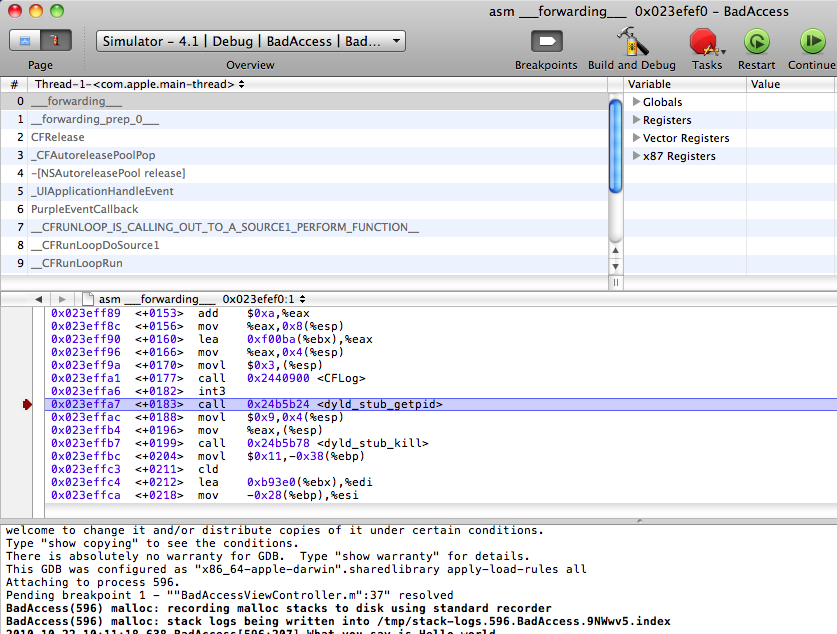The image size is (837, 634).
Task: Click the stack list scrollbar thumb
Action: [x=615, y=146]
